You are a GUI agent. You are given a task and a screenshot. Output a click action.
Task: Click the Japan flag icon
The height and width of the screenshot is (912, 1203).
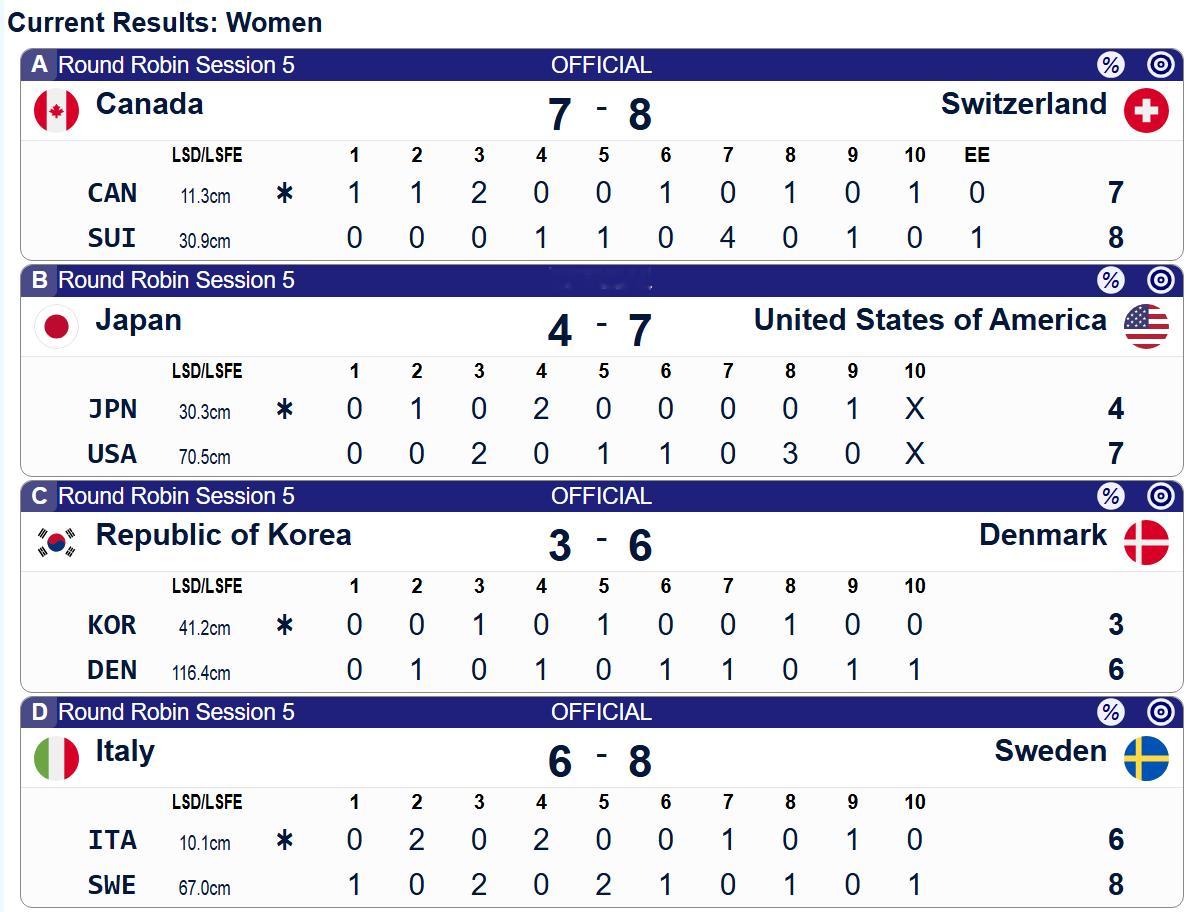pos(56,327)
